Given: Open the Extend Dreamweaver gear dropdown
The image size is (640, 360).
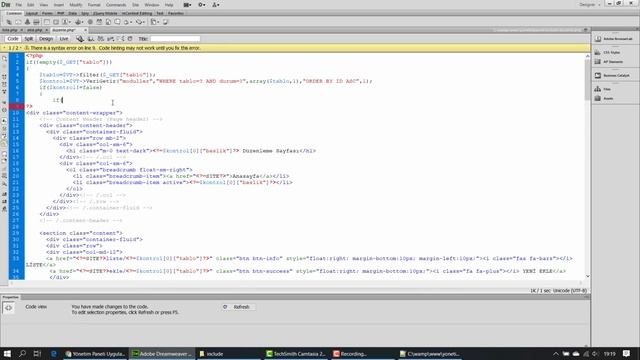Looking at the screenshot, I should (x=202, y=5).
